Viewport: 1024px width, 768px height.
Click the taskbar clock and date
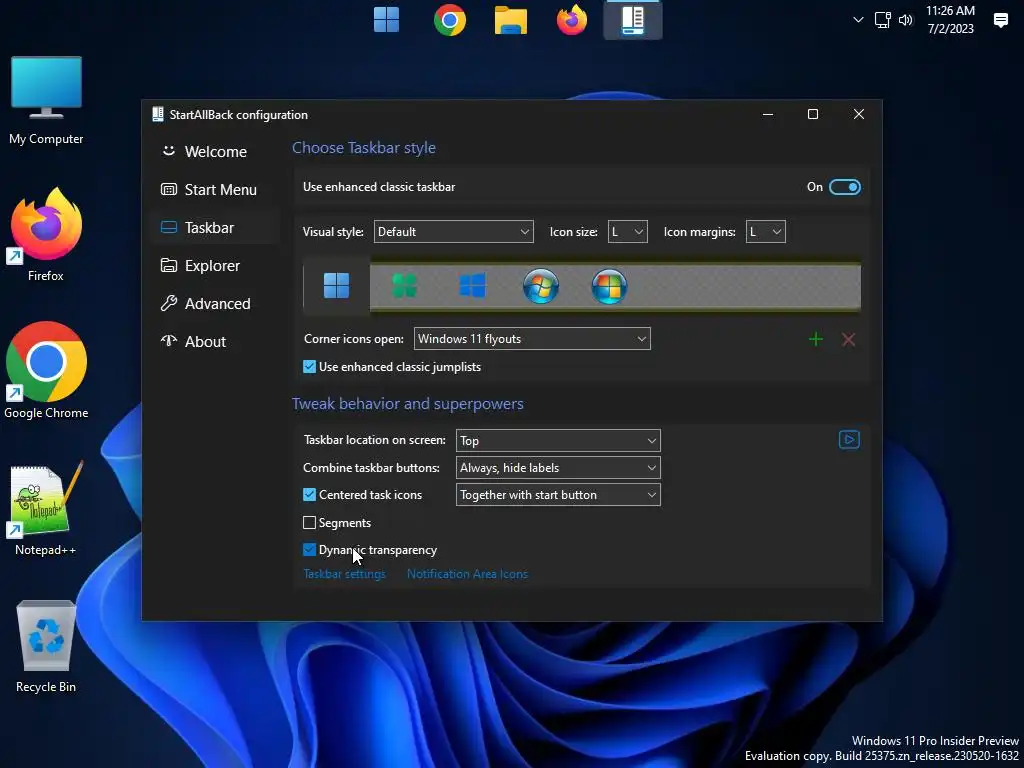click(x=950, y=20)
